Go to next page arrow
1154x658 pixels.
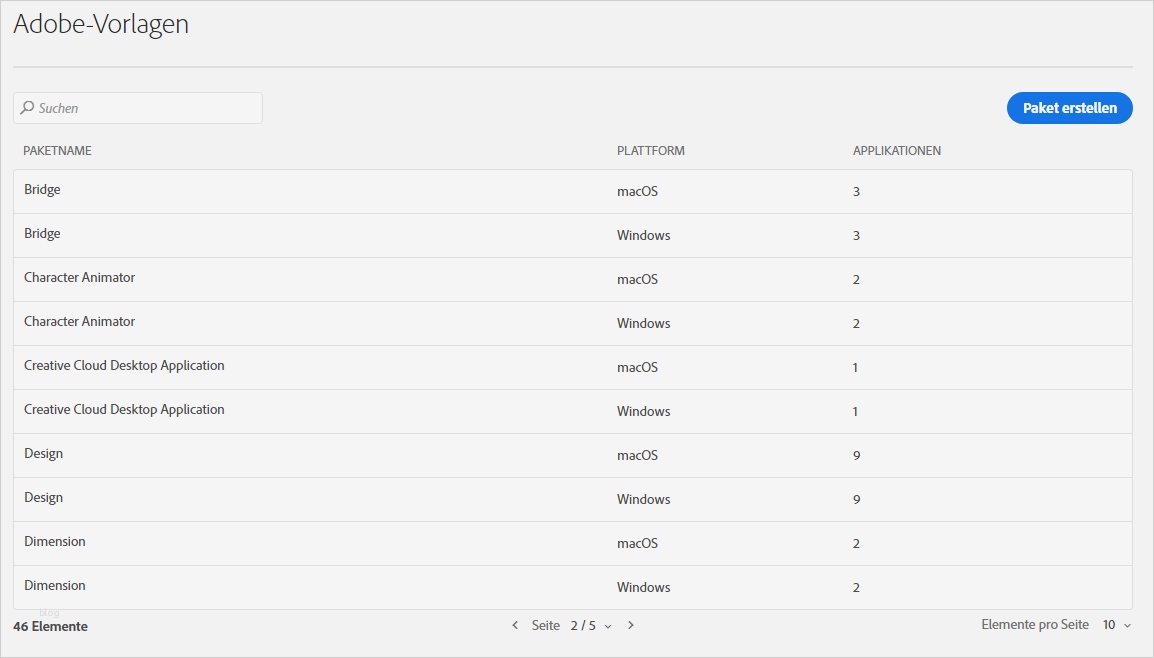[x=631, y=625]
